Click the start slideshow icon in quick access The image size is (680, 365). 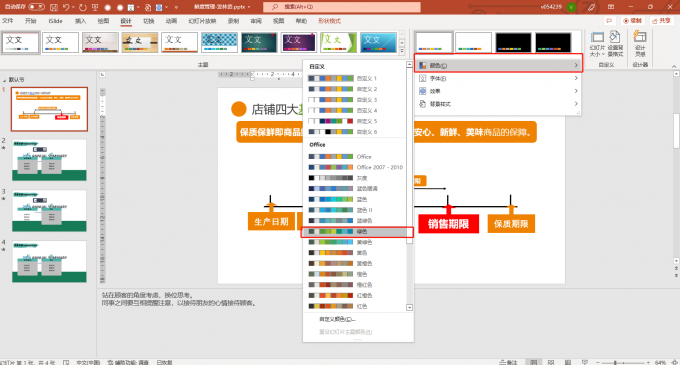[95, 7]
